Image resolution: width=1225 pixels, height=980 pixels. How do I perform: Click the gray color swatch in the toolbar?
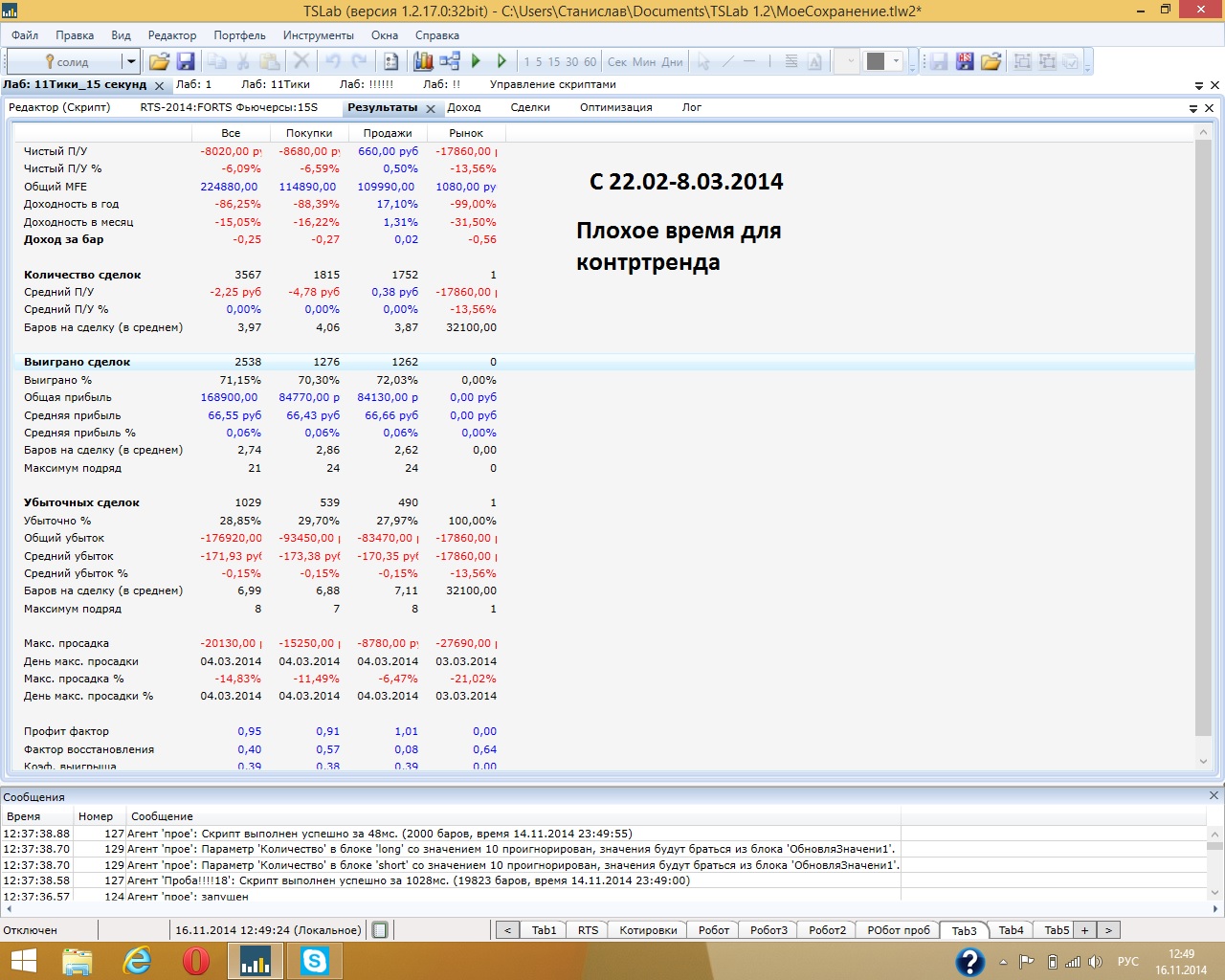pyautogui.click(x=875, y=61)
